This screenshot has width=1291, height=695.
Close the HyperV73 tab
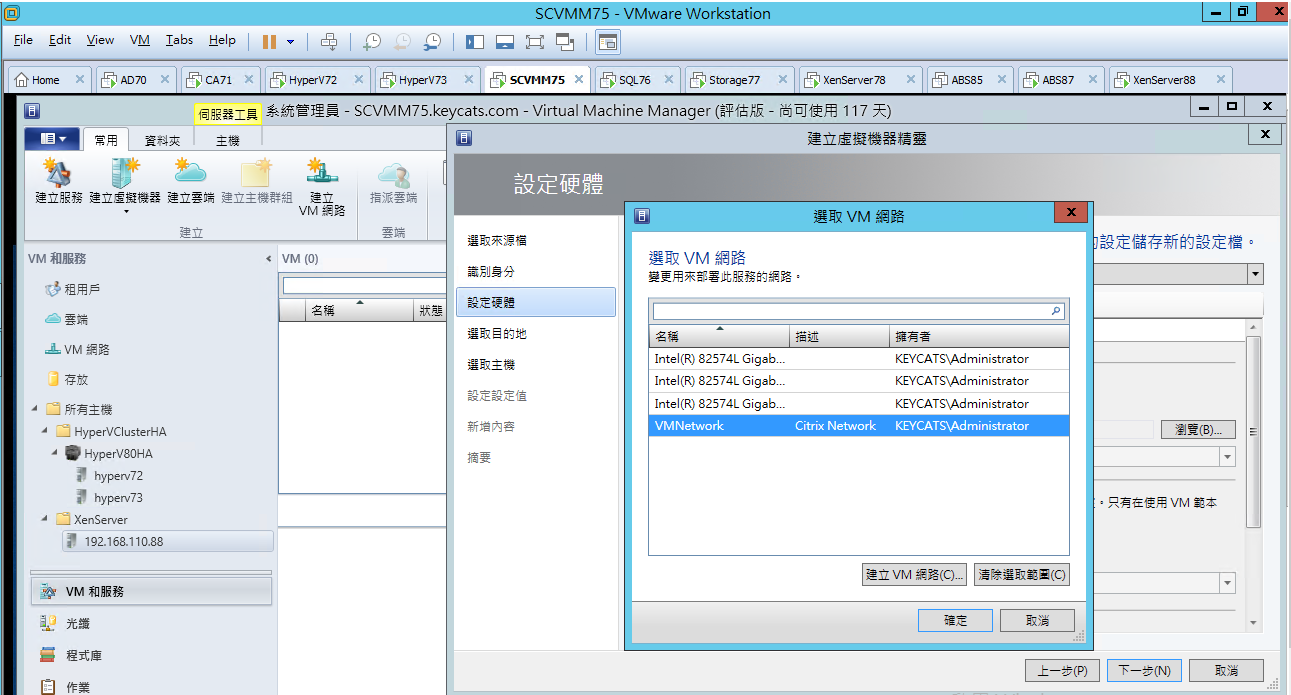click(467, 80)
